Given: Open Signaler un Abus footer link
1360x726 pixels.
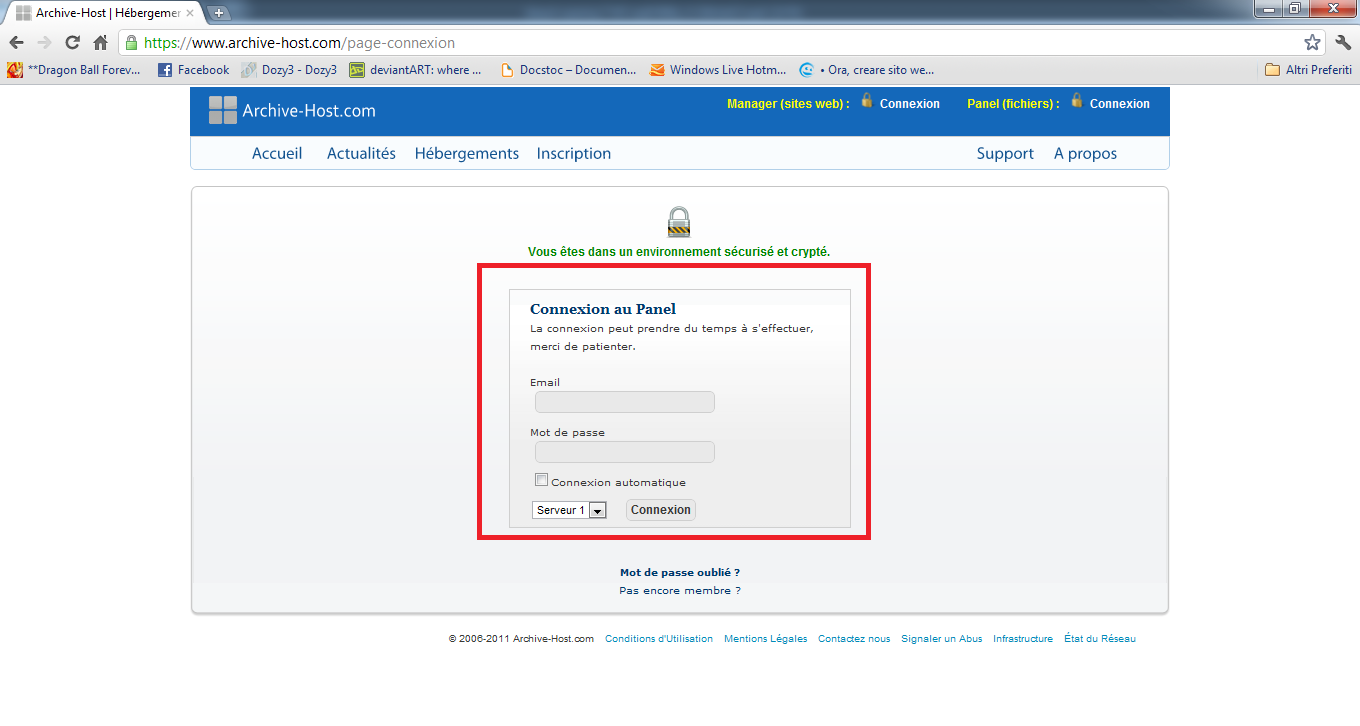Looking at the screenshot, I should point(942,639).
